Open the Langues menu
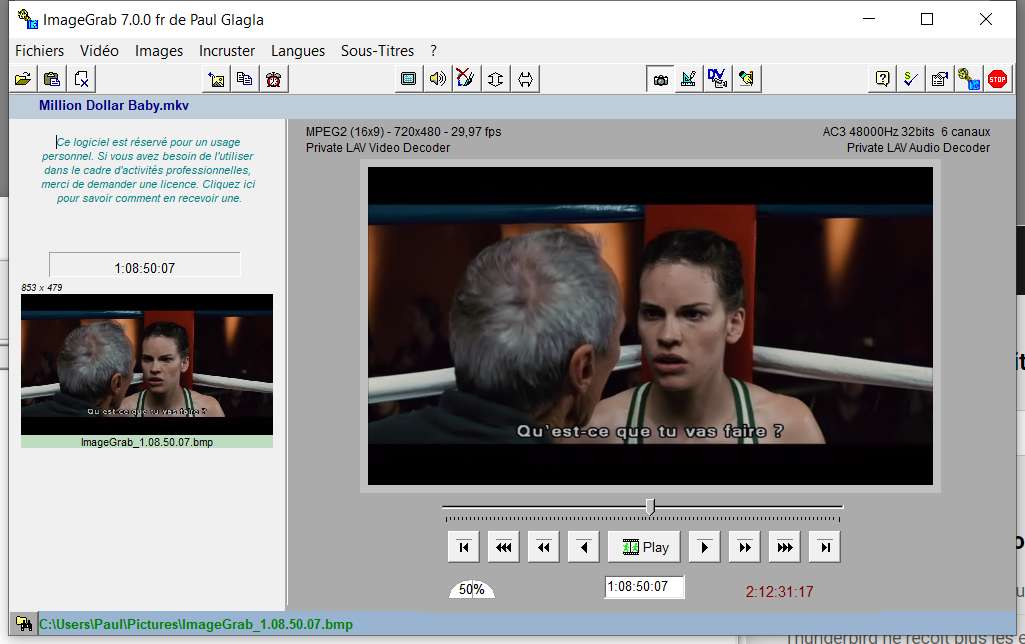This screenshot has width=1025, height=644. (x=298, y=50)
